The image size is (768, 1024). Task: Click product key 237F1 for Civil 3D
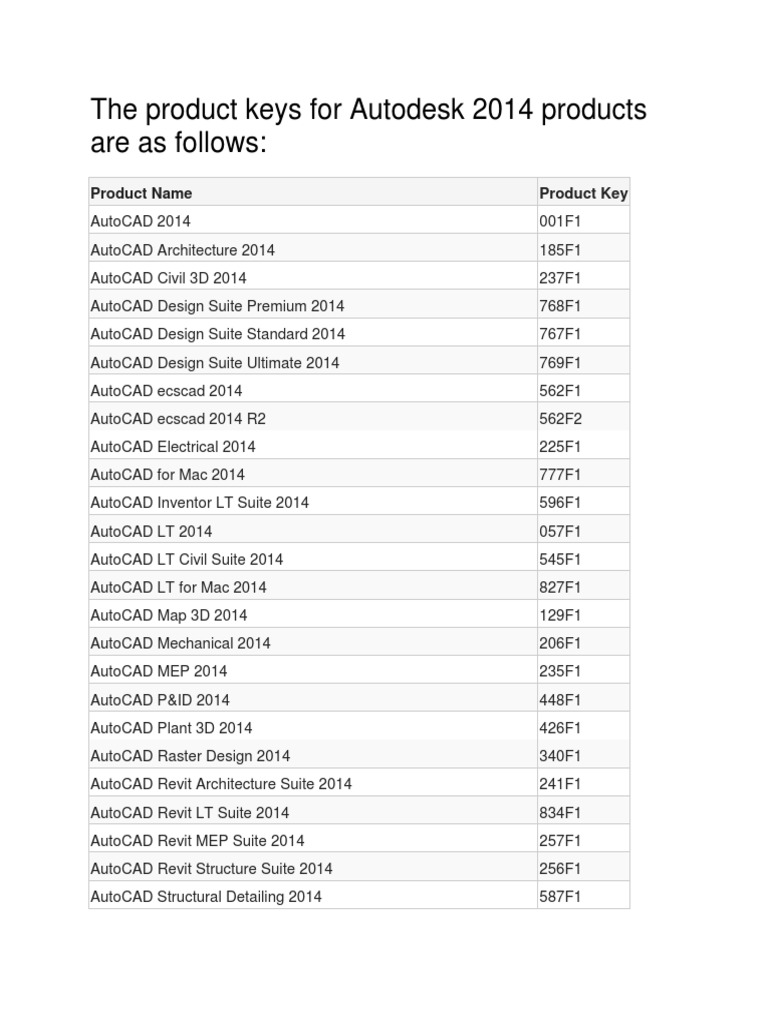560,277
